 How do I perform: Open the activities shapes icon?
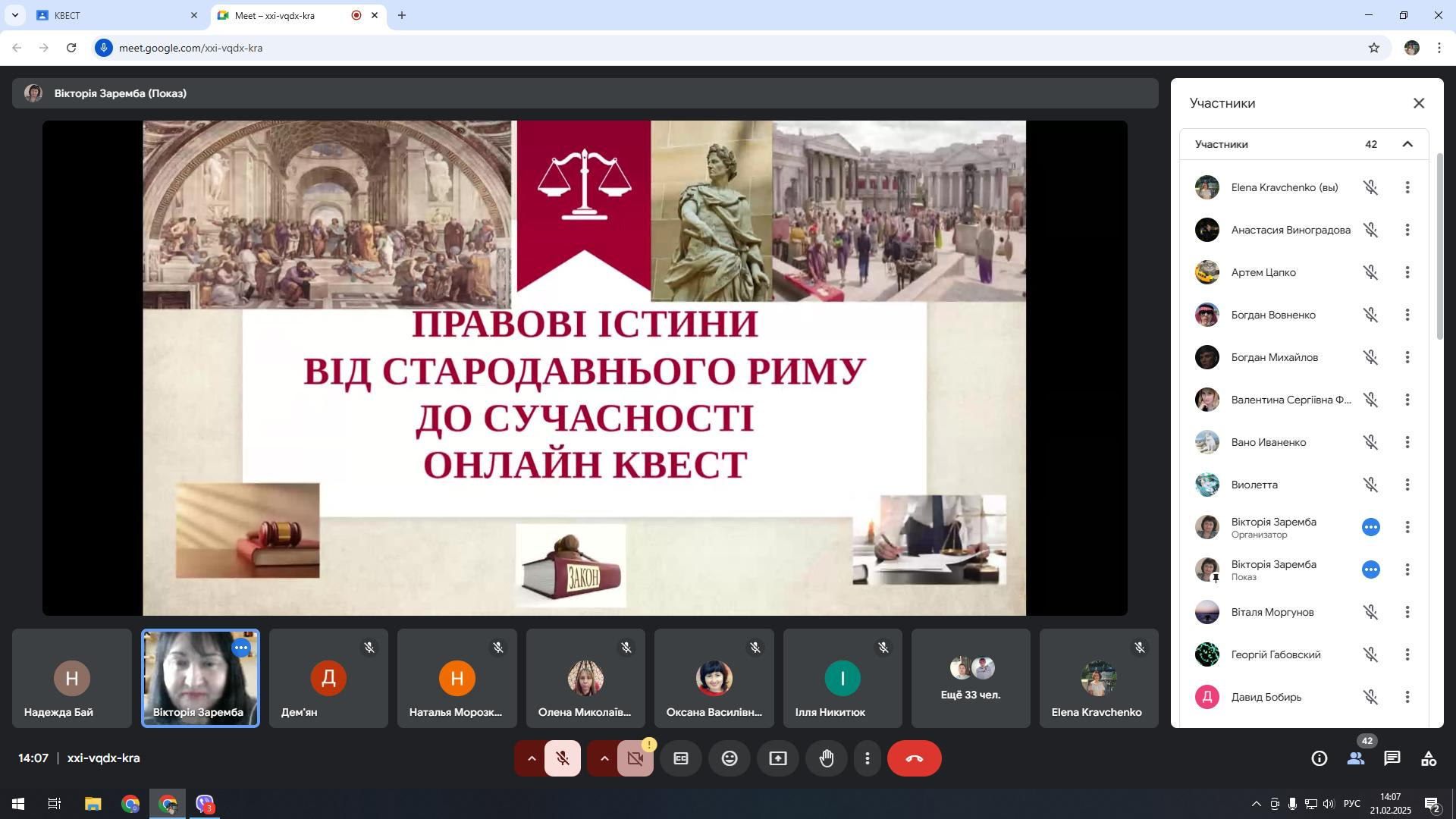(x=1429, y=758)
